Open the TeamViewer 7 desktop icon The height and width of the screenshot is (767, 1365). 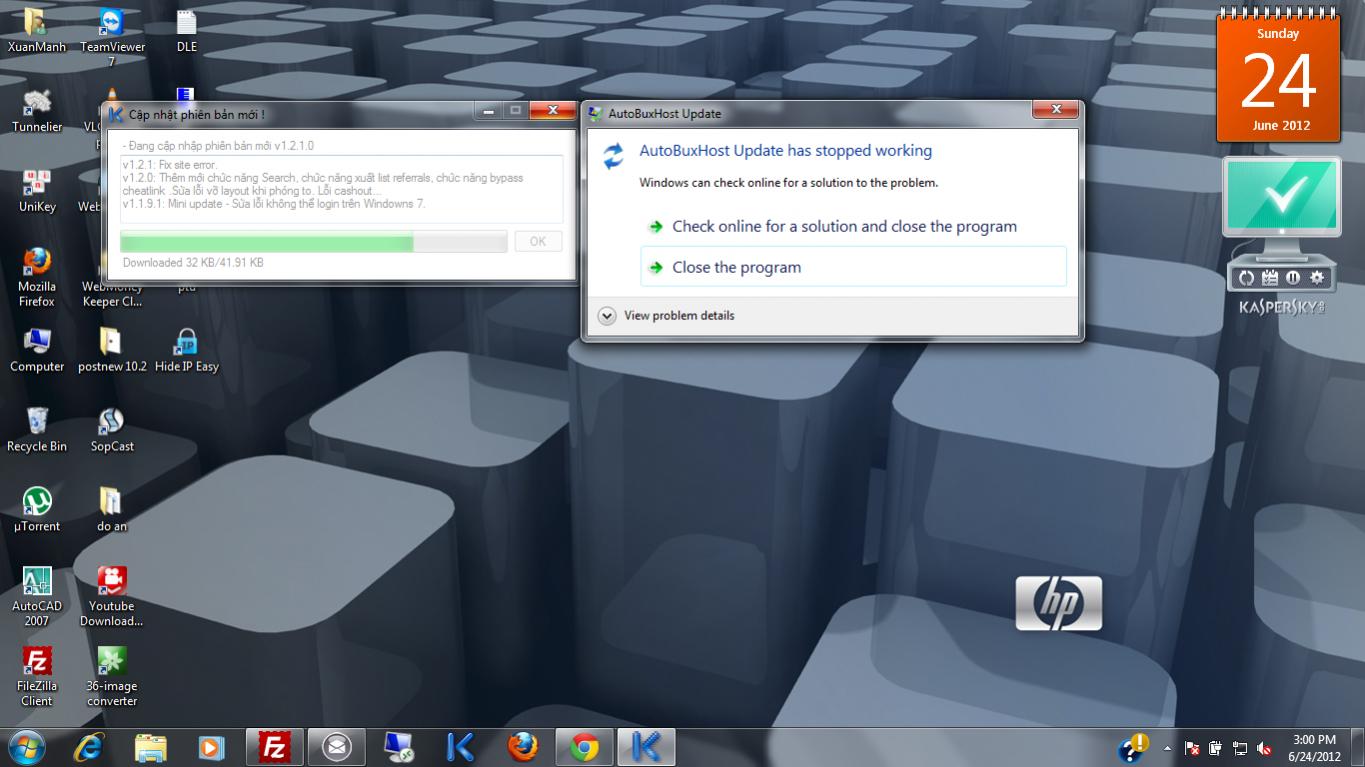[112, 26]
